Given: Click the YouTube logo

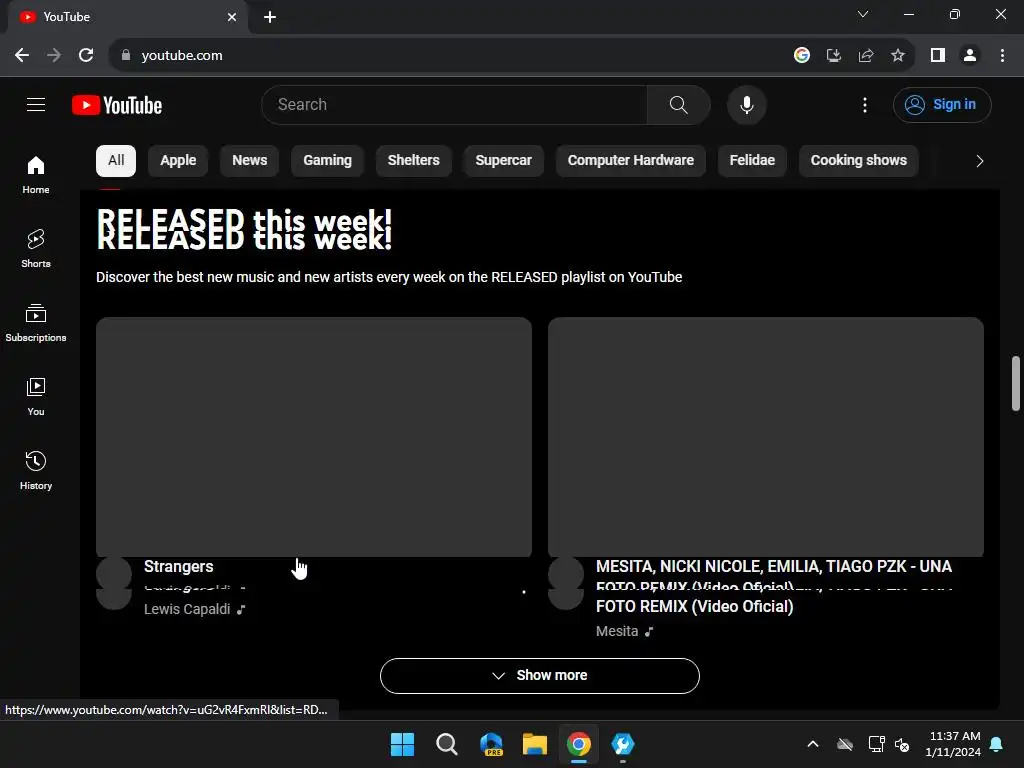Looking at the screenshot, I should [x=117, y=105].
